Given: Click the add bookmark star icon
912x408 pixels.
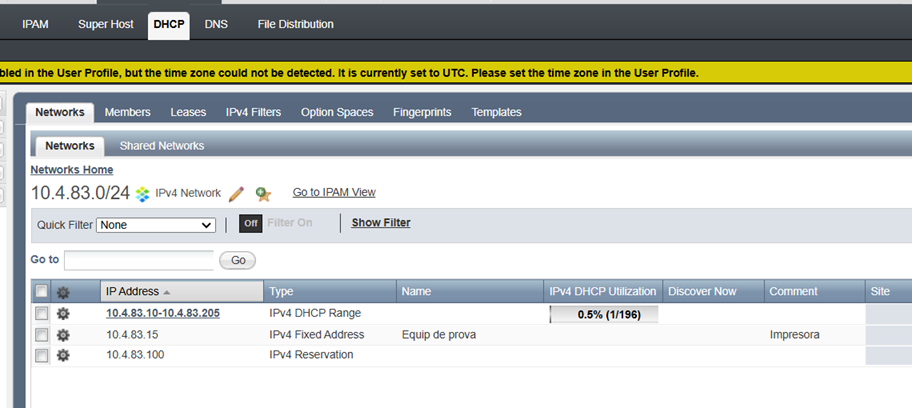Looking at the screenshot, I should point(263,193).
